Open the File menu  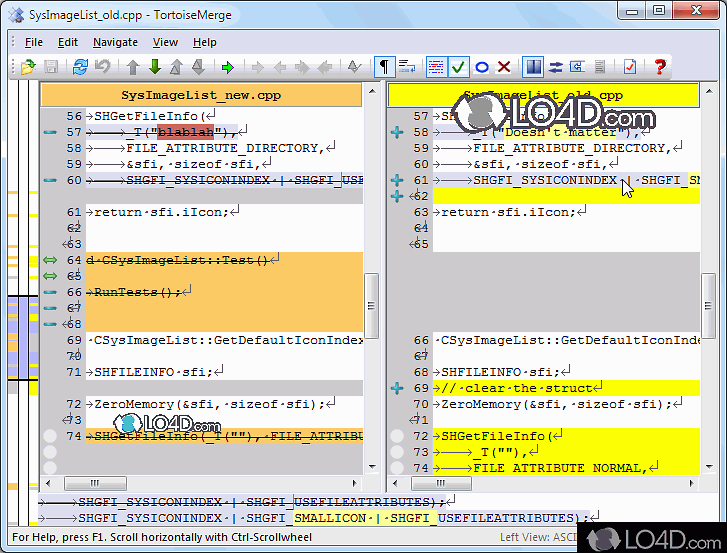pyautogui.click(x=33, y=42)
